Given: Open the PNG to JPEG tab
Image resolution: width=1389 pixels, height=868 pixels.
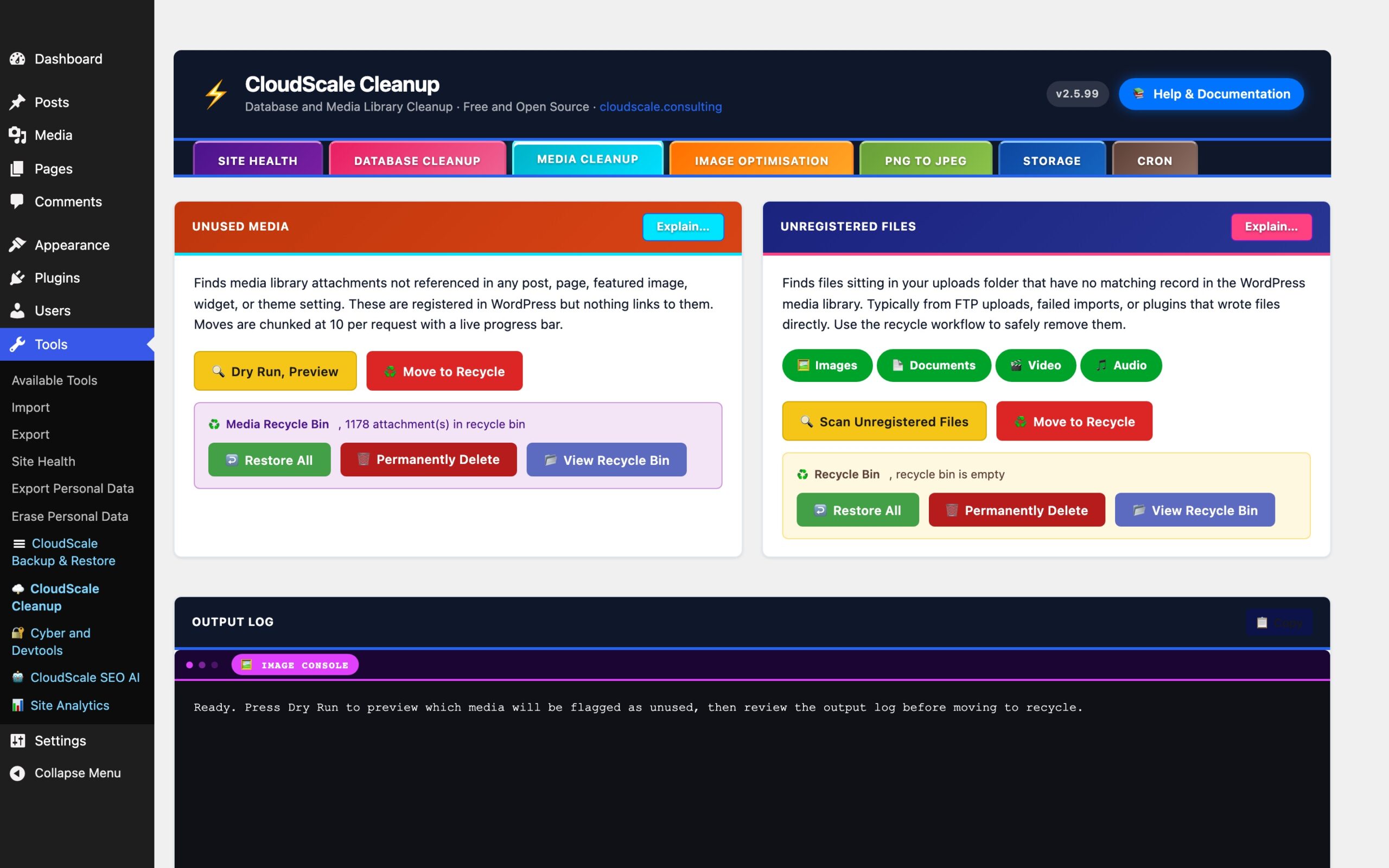Looking at the screenshot, I should (925, 159).
